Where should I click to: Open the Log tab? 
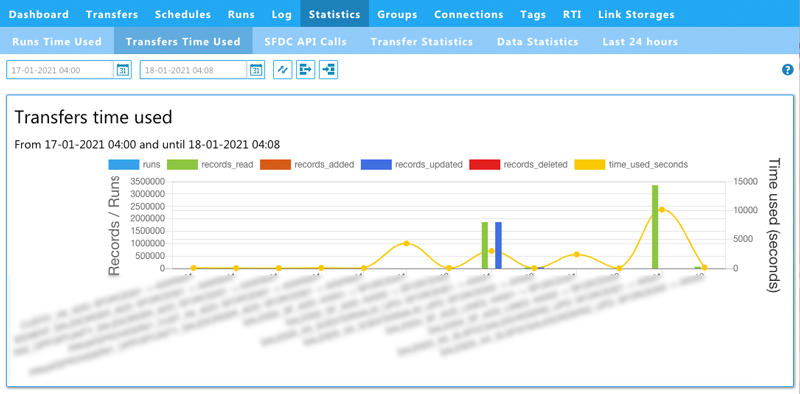point(282,15)
